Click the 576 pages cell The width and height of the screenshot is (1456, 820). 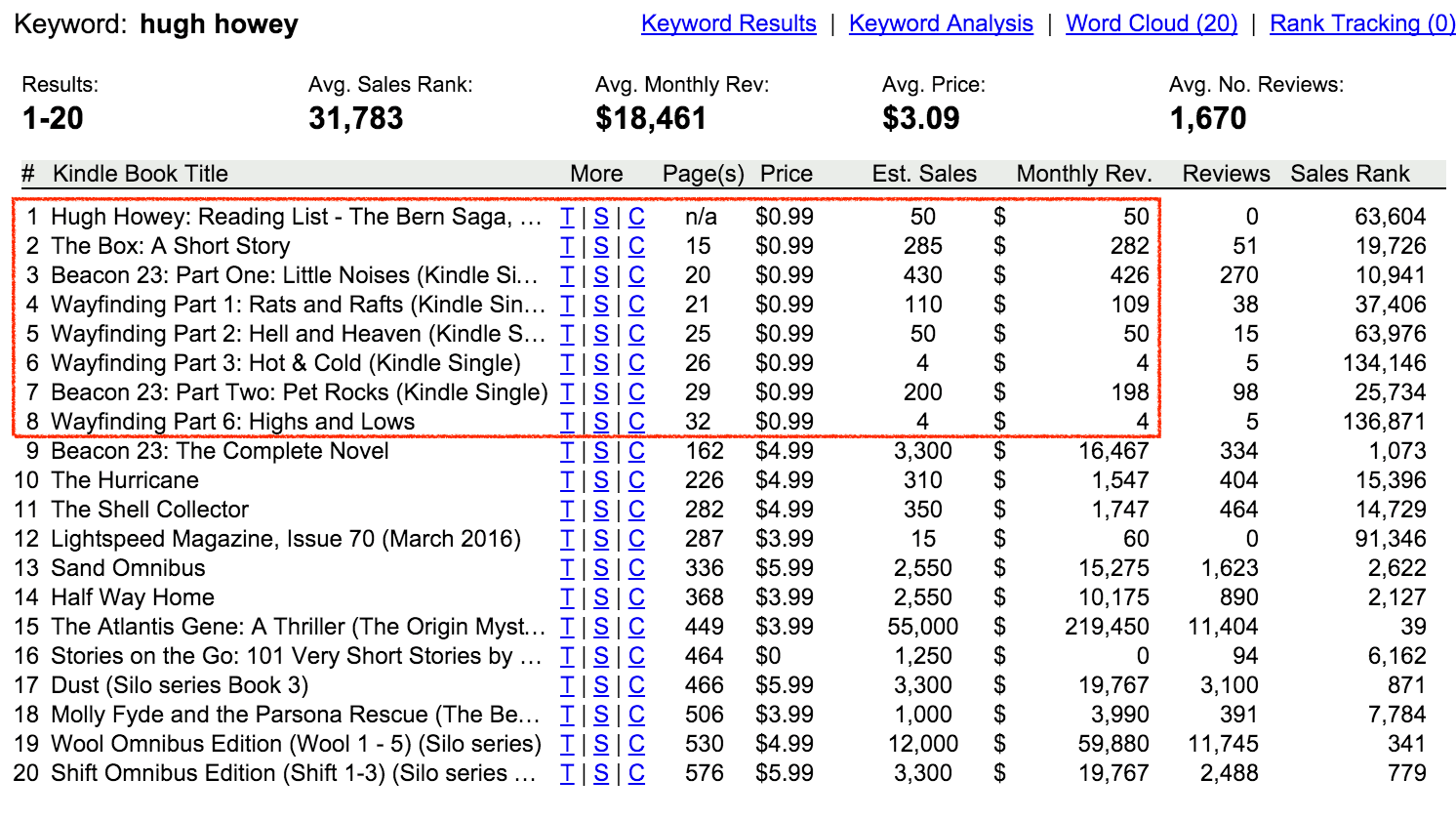pyautogui.click(x=705, y=773)
